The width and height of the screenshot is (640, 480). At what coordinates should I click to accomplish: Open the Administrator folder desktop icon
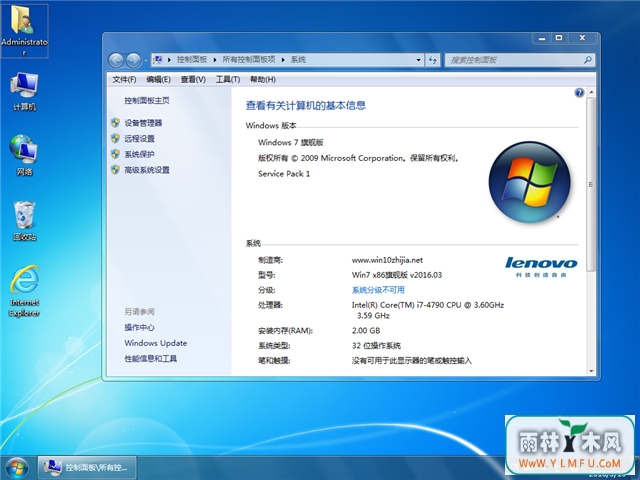click(24, 31)
